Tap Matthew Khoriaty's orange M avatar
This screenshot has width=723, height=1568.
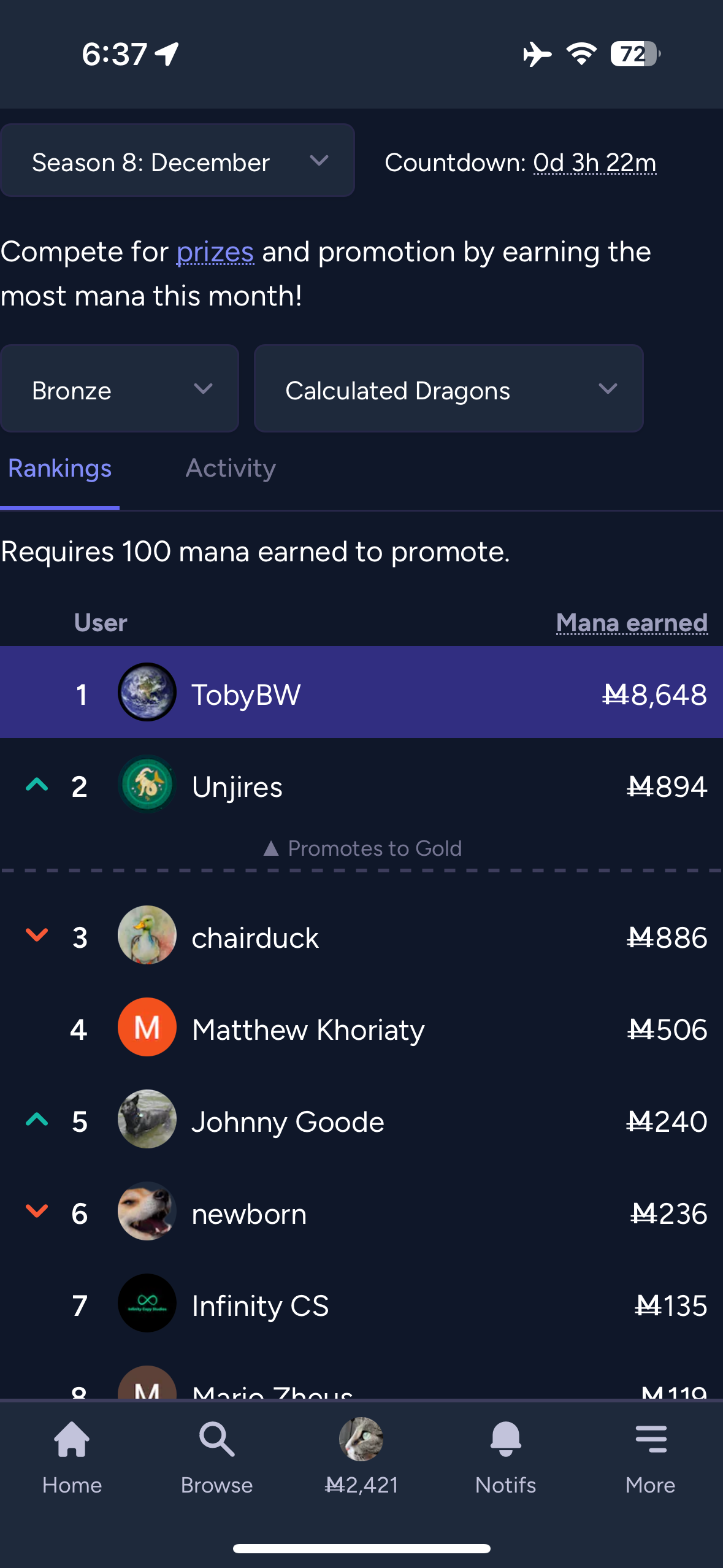tap(147, 1027)
